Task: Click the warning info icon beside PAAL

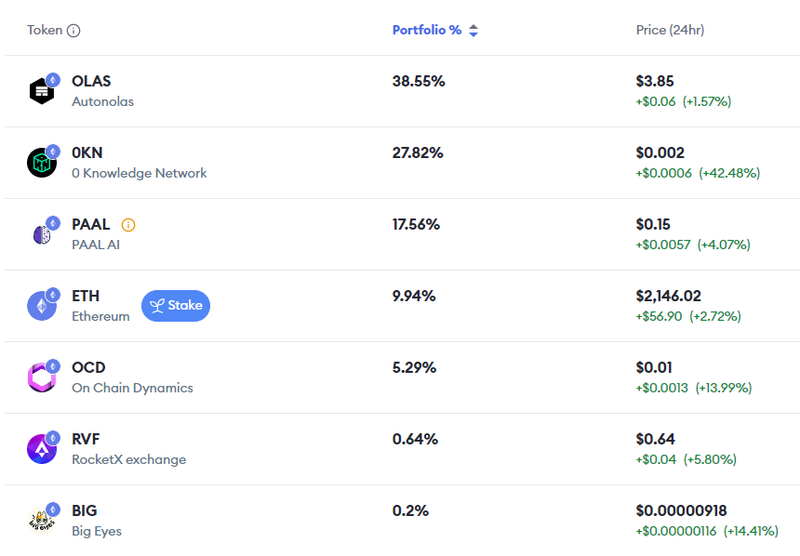Action: pyautogui.click(x=128, y=225)
